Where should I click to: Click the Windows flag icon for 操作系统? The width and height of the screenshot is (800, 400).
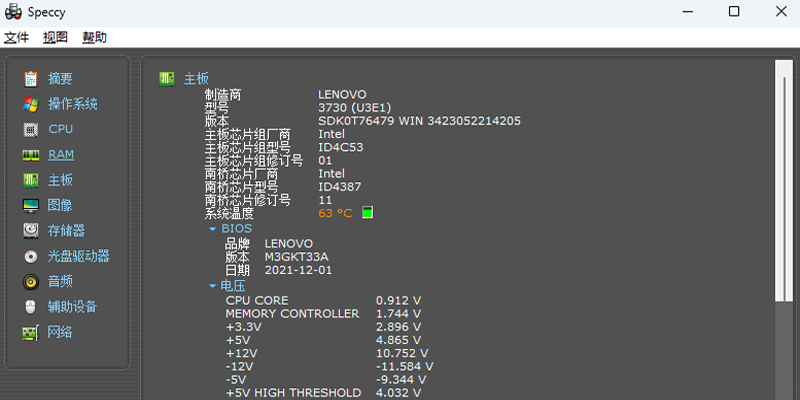click(31, 104)
